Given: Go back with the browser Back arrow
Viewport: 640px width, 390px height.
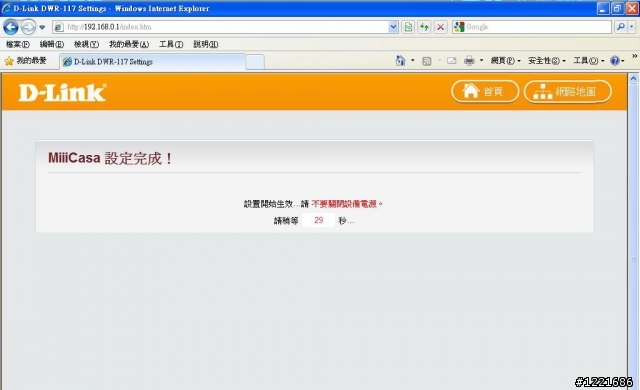Looking at the screenshot, I should [11, 27].
